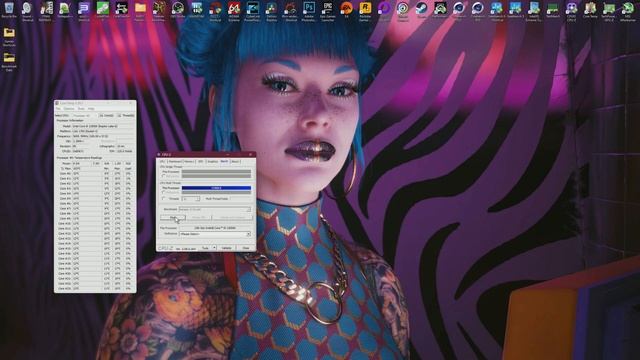This screenshot has height=360, width=640.
Task: Open the AIDA64 Extreme desktop shortcut
Action: [x=233, y=11]
